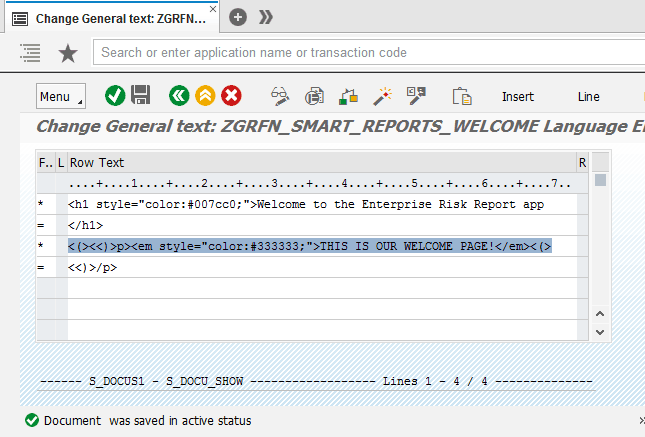Click the glasses display/change toggle icon

pos(281,96)
